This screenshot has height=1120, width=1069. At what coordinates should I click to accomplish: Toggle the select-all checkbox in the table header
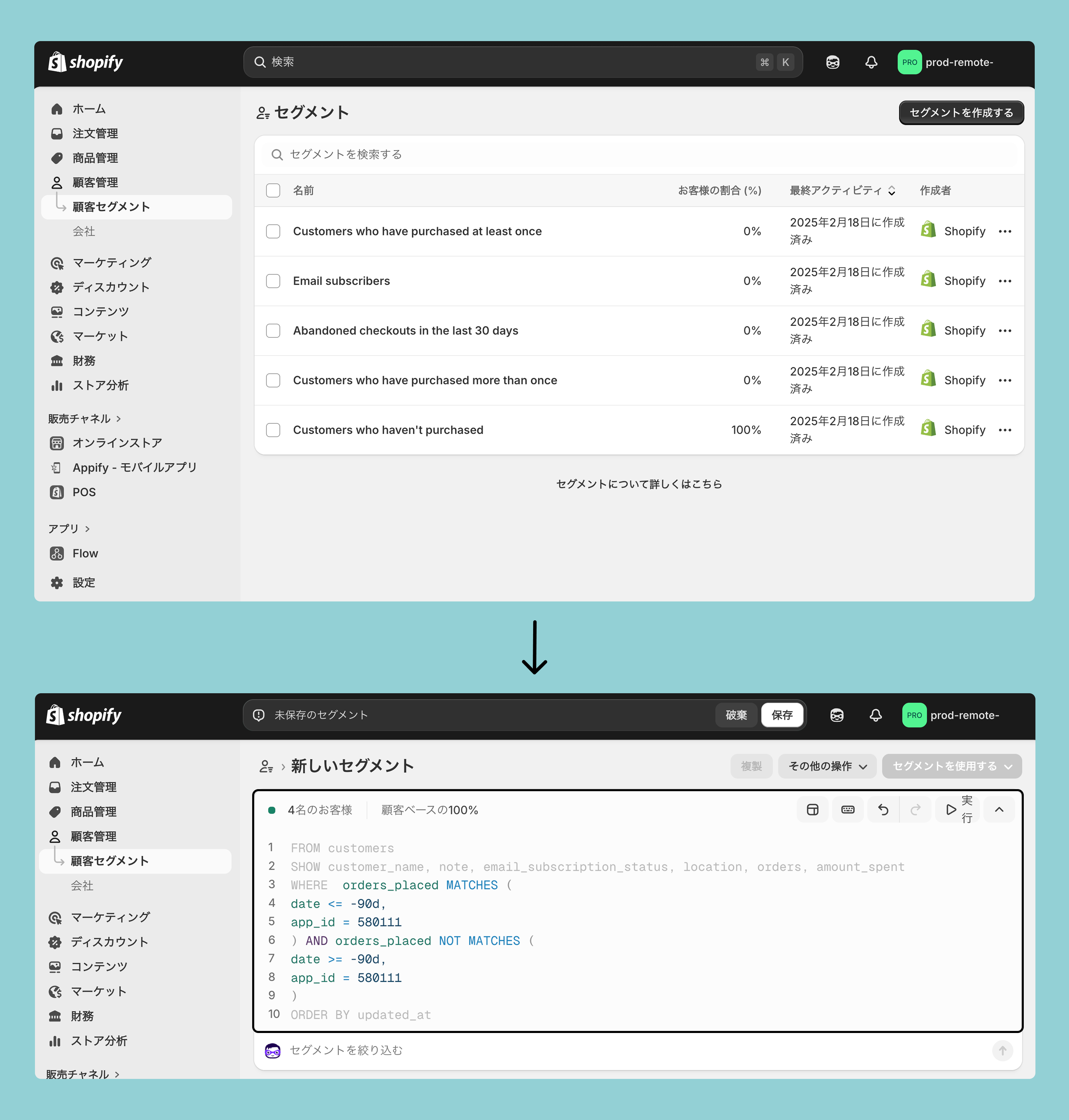pyautogui.click(x=273, y=190)
